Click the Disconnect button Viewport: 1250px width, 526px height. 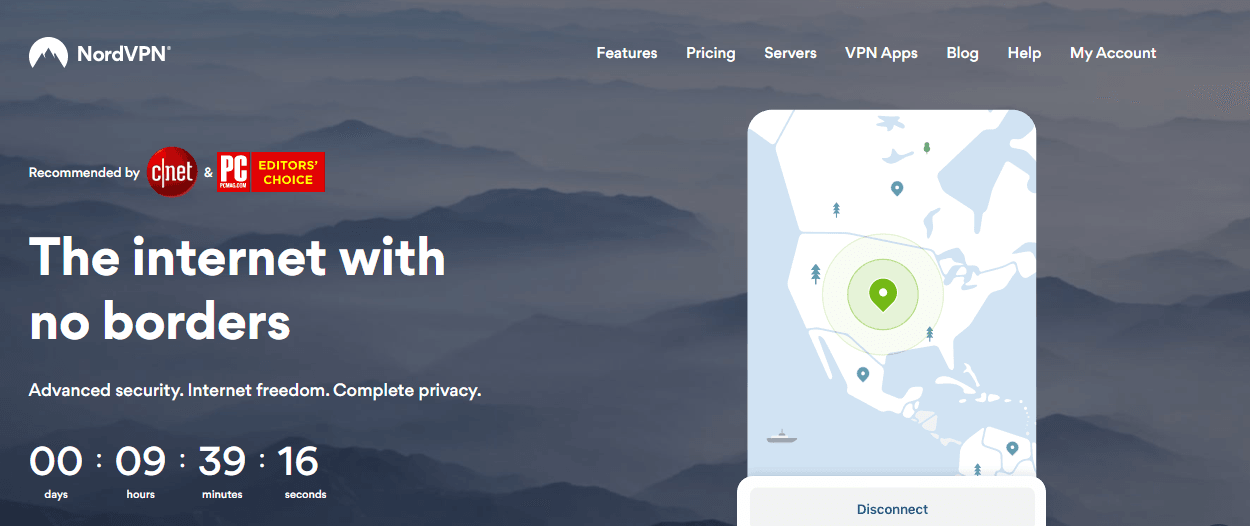point(892,508)
